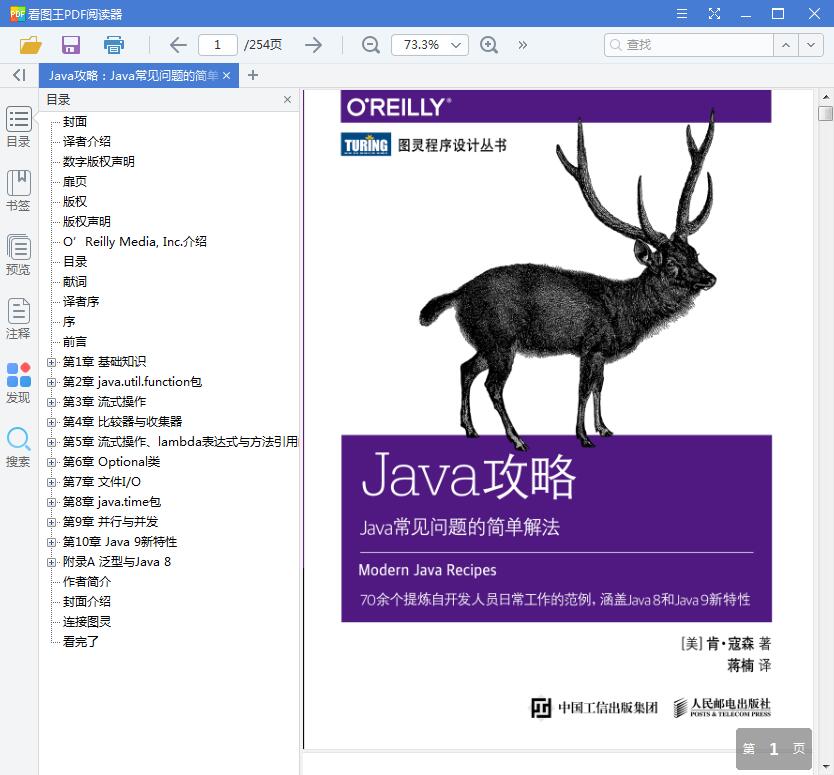Go to the previous page with the left arrow

(x=178, y=45)
